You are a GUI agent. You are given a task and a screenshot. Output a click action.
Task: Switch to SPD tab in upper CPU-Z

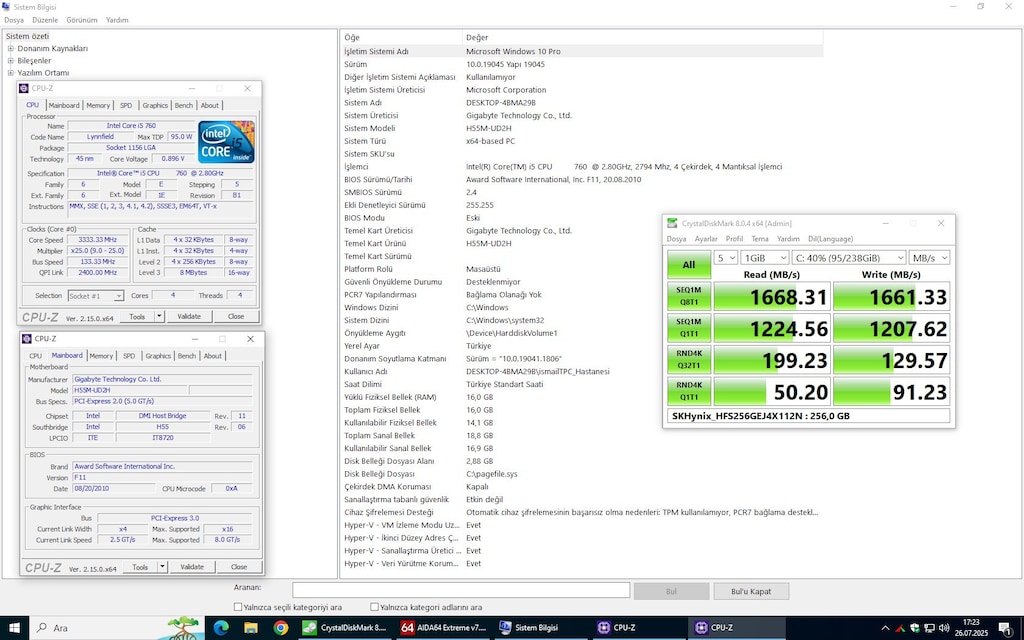tap(125, 105)
